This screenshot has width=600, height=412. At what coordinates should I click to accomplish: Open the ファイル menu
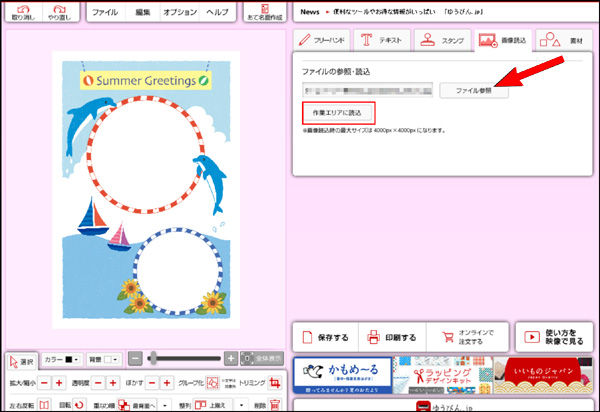click(x=105, y=12)
